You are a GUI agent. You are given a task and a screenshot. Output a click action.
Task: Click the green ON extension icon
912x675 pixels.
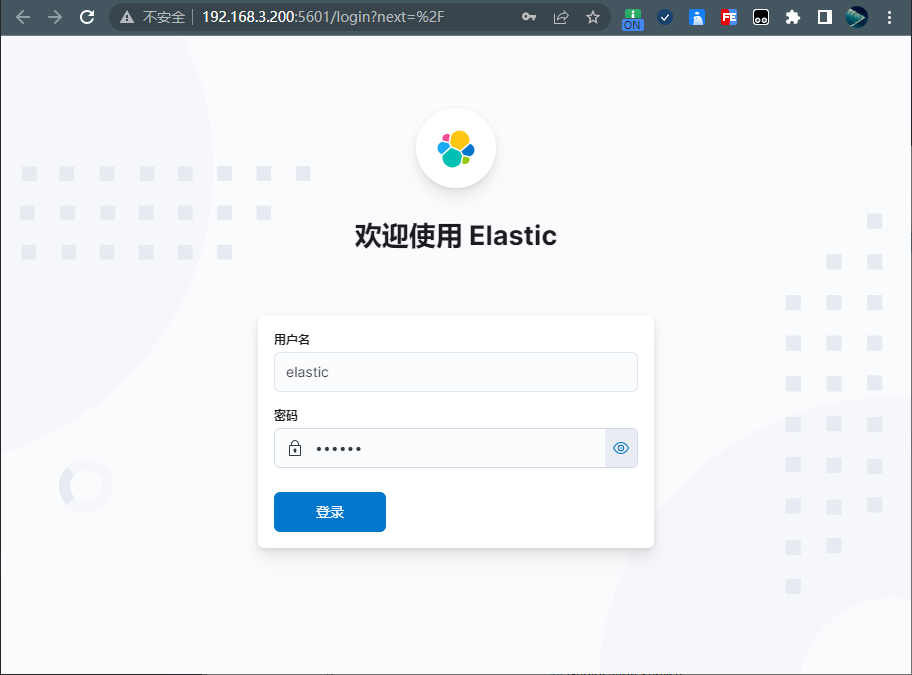pyautogui.click(x=633, y=17)
